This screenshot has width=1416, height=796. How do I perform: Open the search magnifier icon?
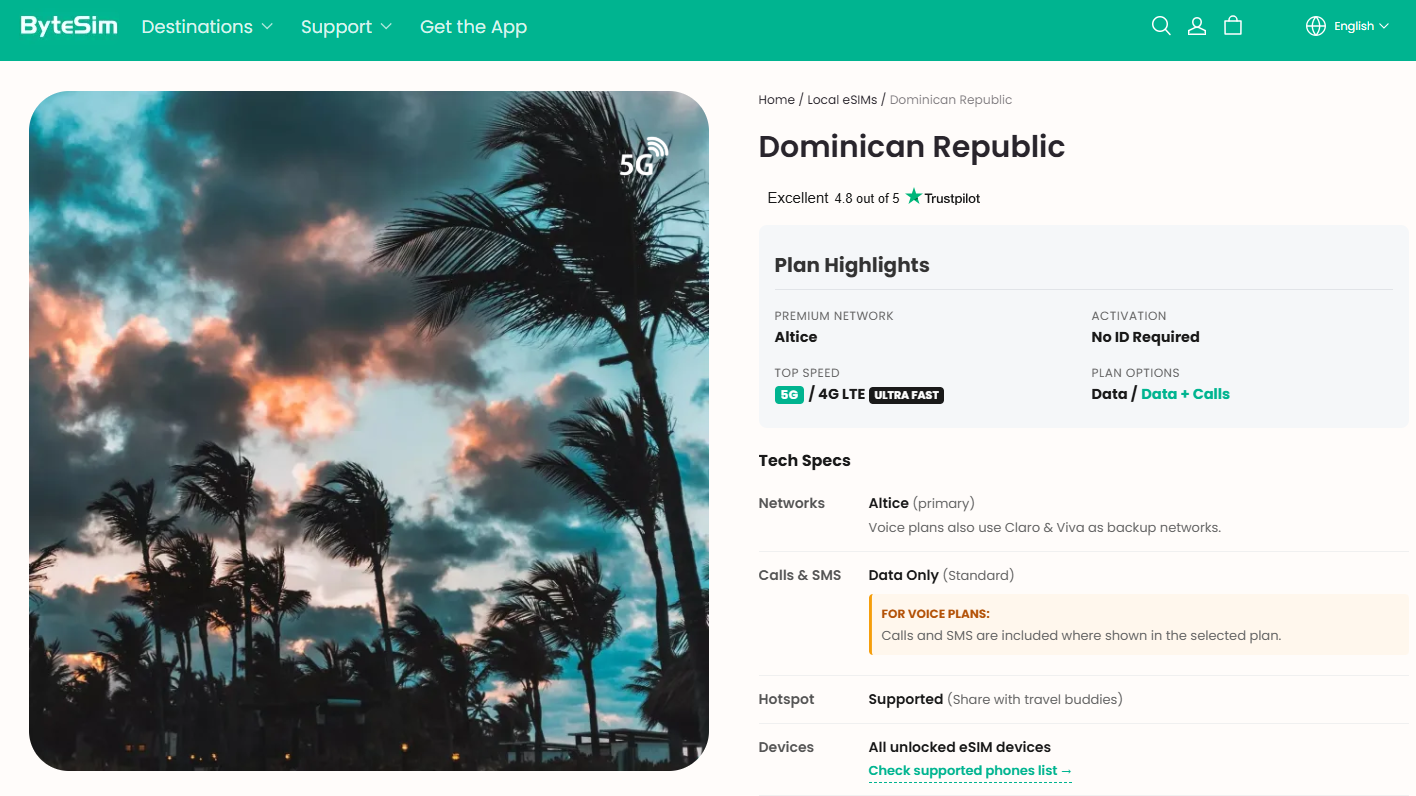(x=1161, y=26)
